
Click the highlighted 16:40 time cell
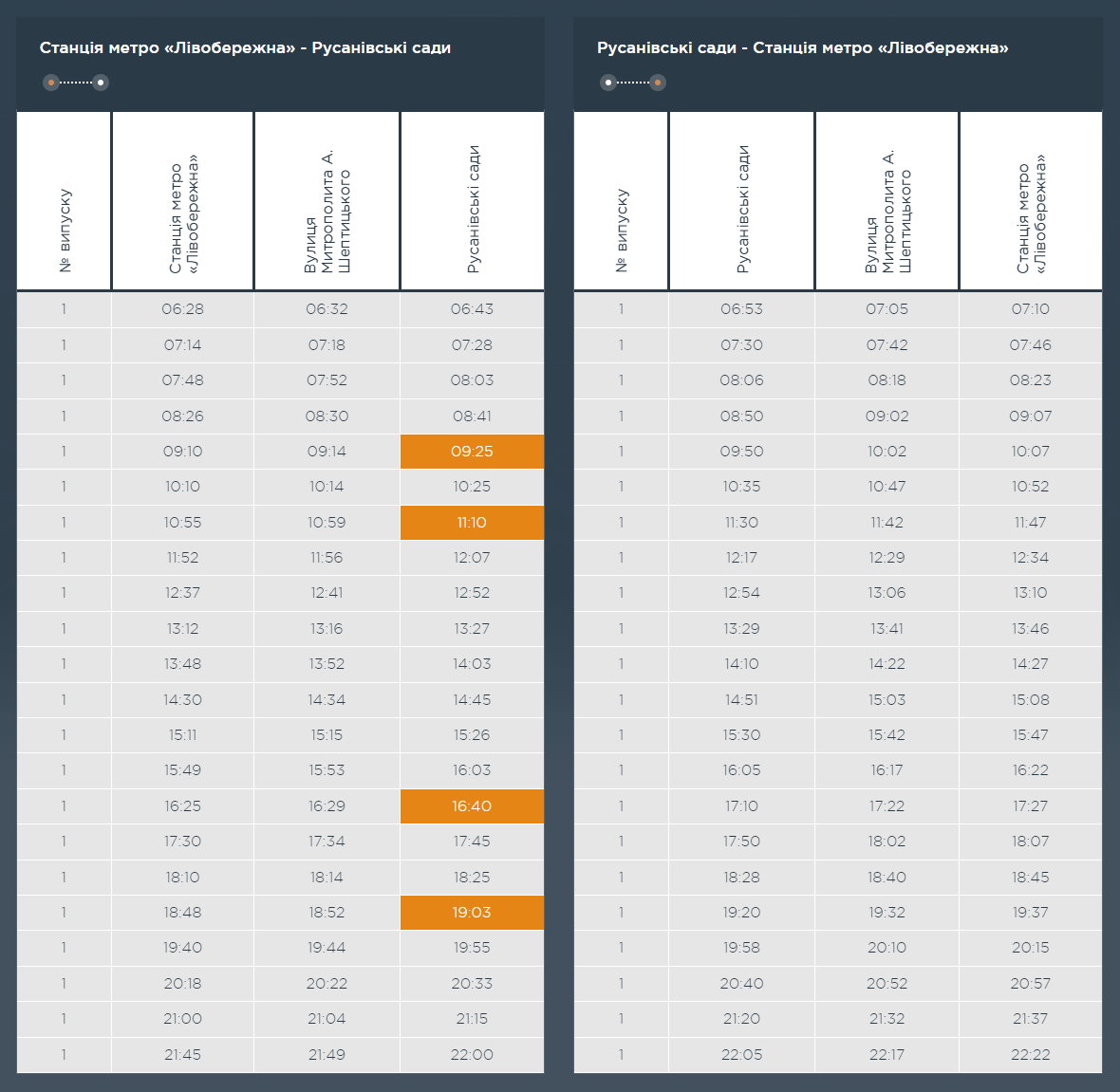[x=472, y=806]
